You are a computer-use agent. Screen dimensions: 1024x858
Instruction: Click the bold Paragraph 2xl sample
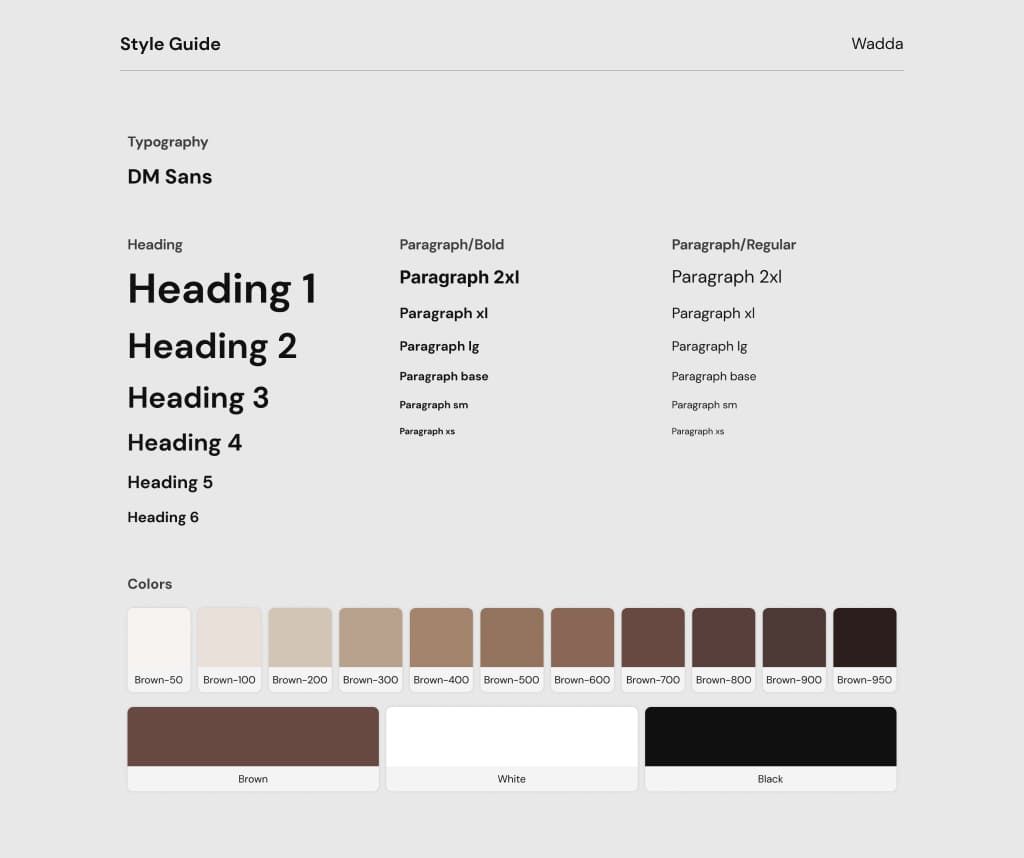tap(459, 277)
